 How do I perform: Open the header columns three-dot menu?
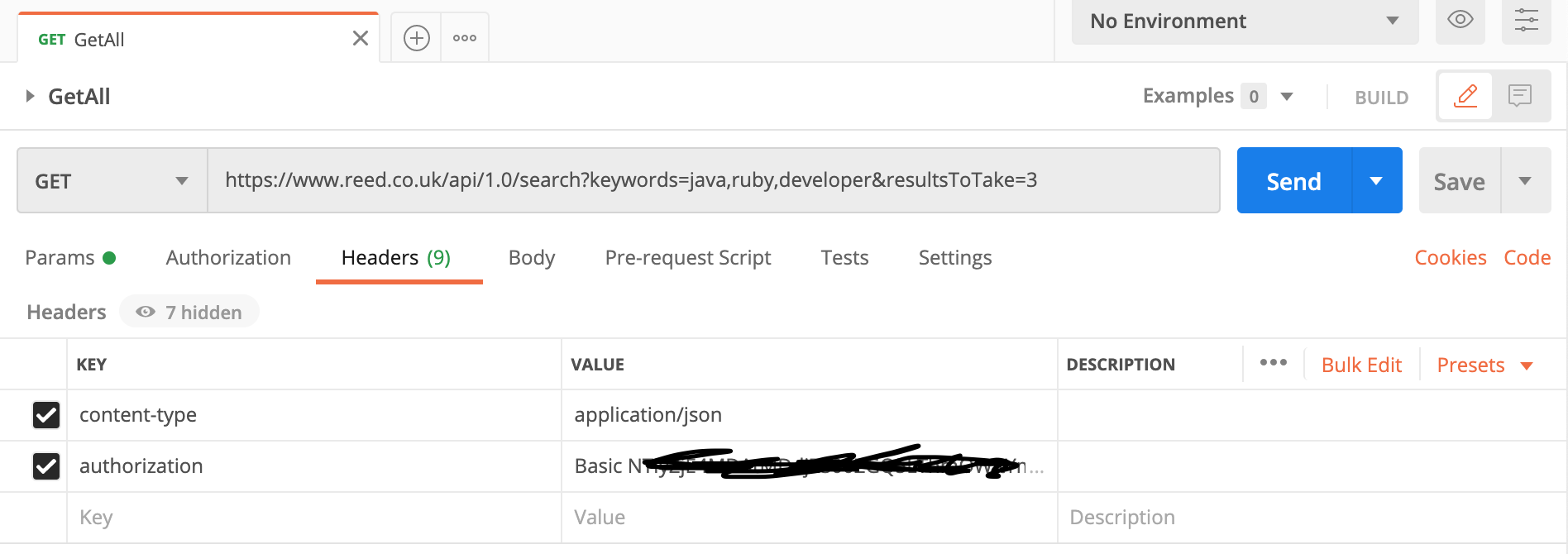point(1274,363)
